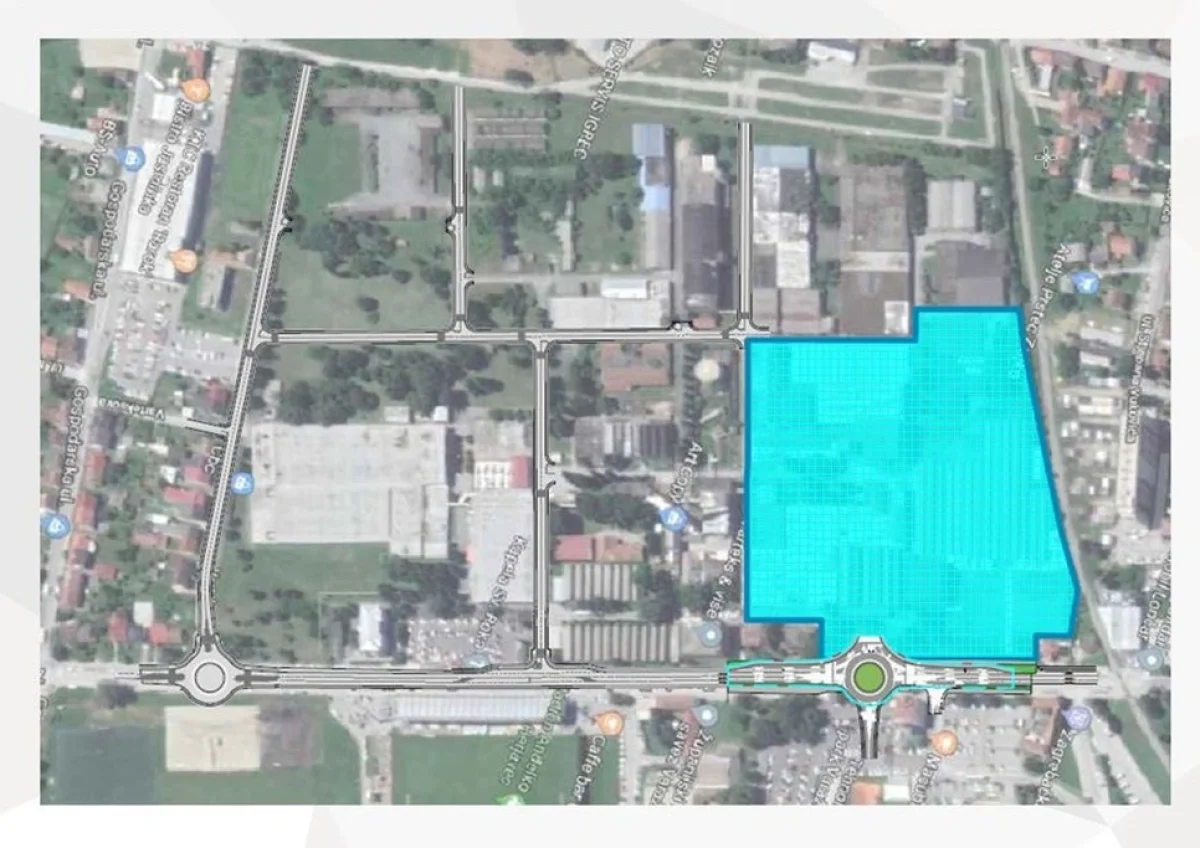Select the blue BS-Auto map marker
This screenshot has width=1200, height=848.
(x=131, y=157)
